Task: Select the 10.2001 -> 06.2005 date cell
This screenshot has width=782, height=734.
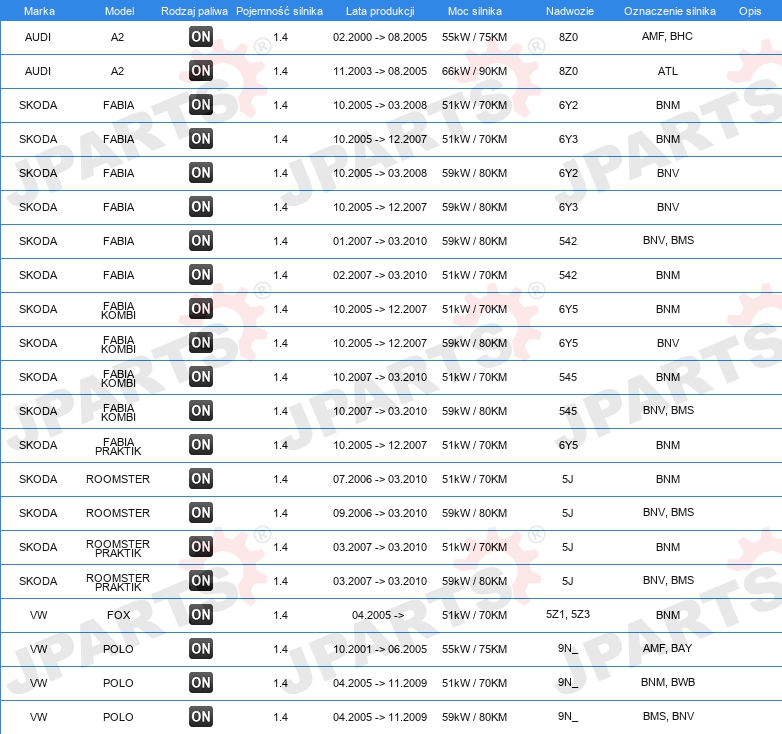Action: pyautogui.click(x=380, y=649)
